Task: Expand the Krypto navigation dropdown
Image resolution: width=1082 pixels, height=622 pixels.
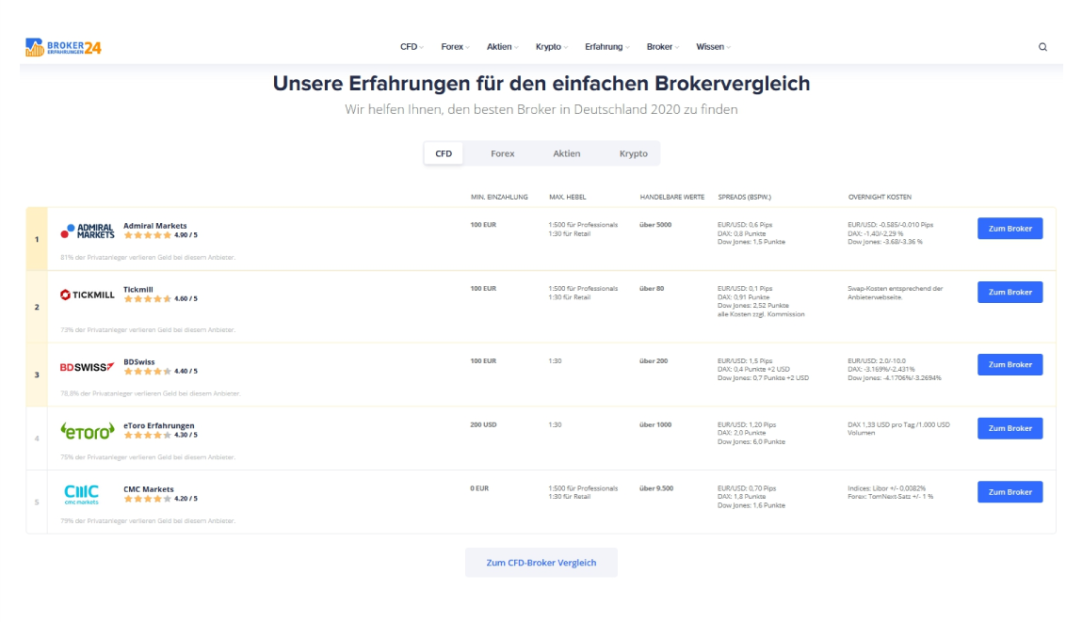Action: [551, 47]
